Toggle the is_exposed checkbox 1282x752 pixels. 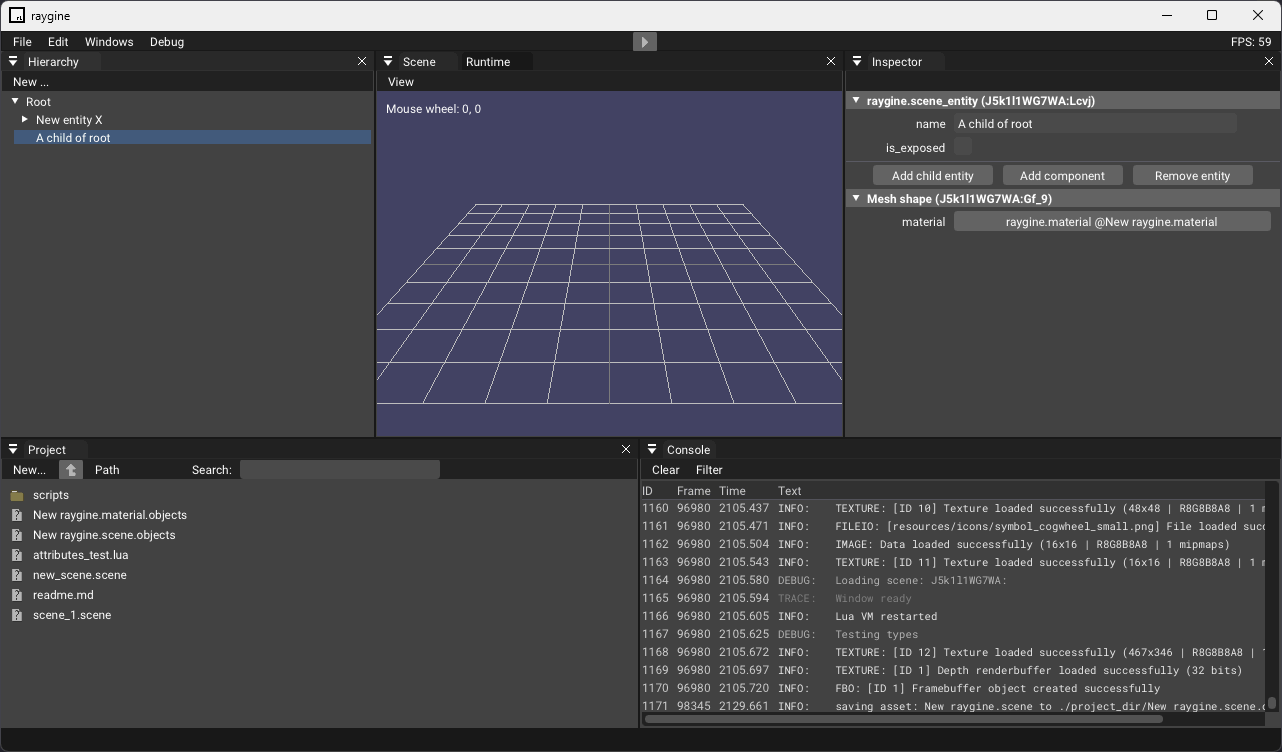point(962,147)
